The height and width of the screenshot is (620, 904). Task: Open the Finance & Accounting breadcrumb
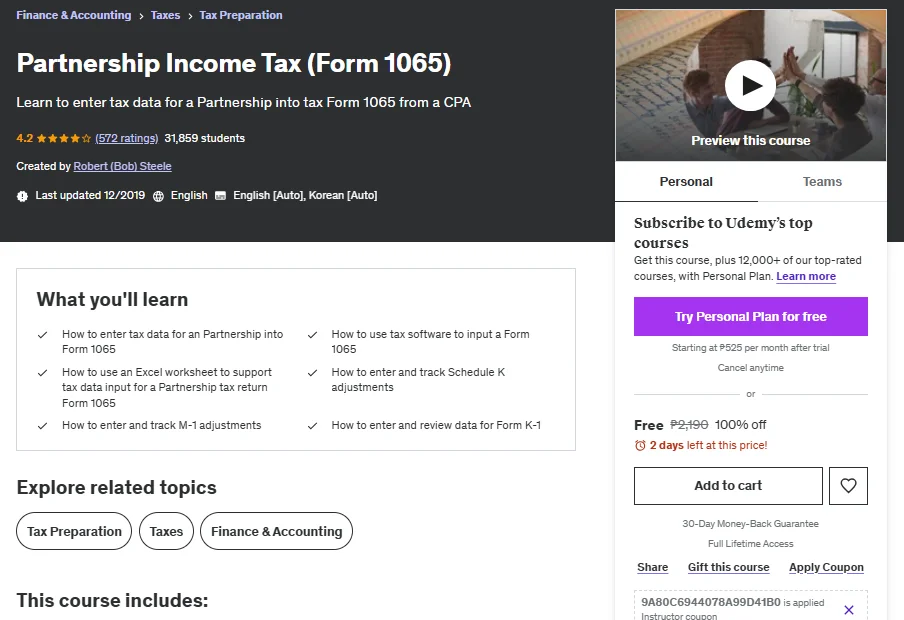[74, 15]
